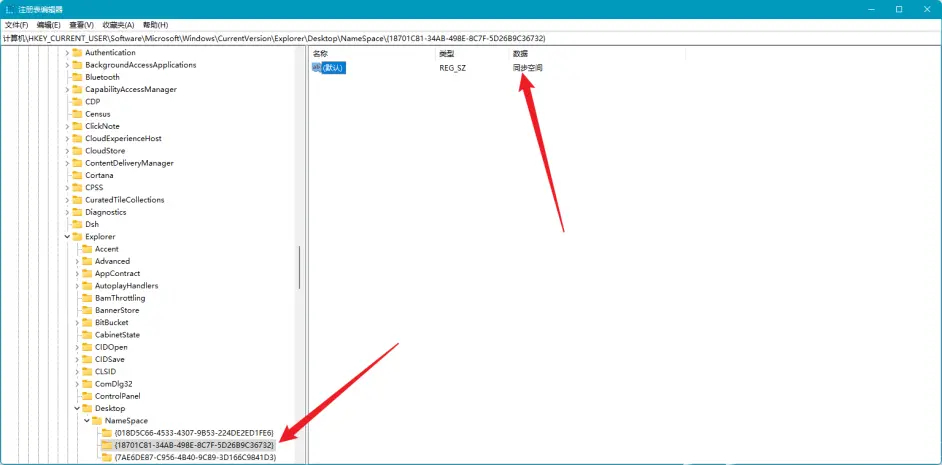Screen dimensions: 942x465
Task: Click the 同步空间 data cell
Action: (527, 68)
